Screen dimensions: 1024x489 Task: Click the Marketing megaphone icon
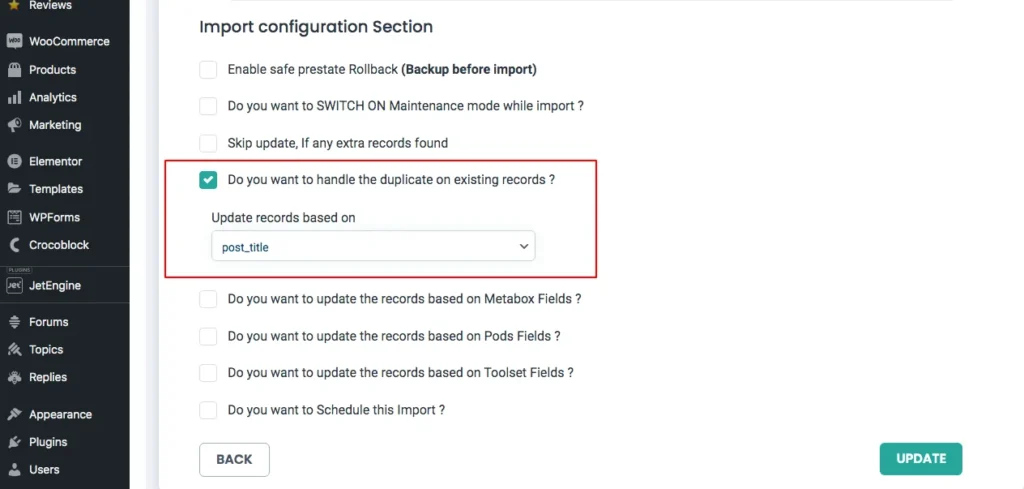pyautogui.click(x=14, y=126)
